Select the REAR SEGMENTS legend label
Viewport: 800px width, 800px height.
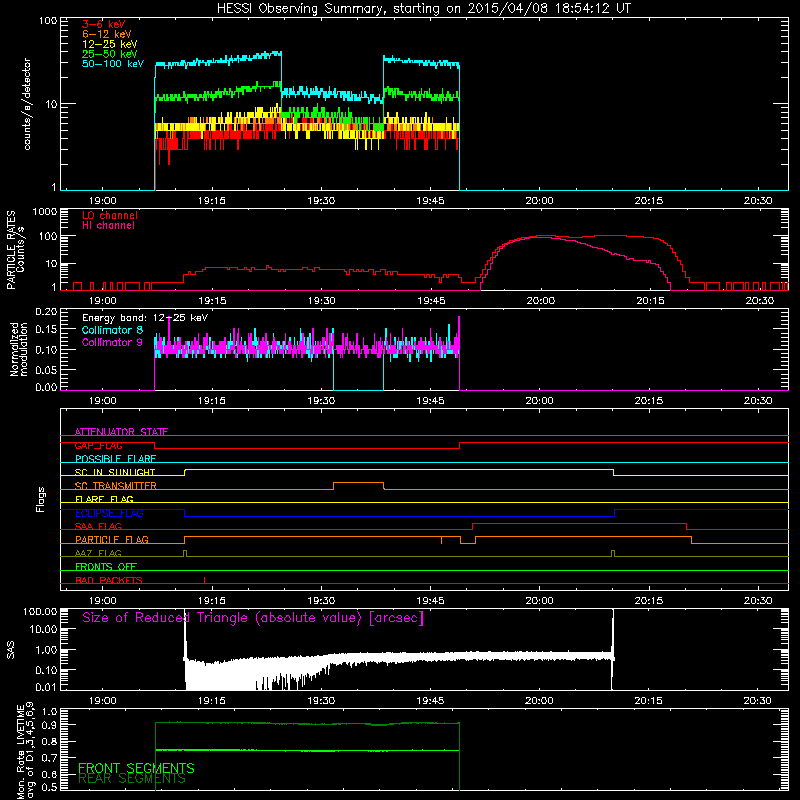point(132,779)
